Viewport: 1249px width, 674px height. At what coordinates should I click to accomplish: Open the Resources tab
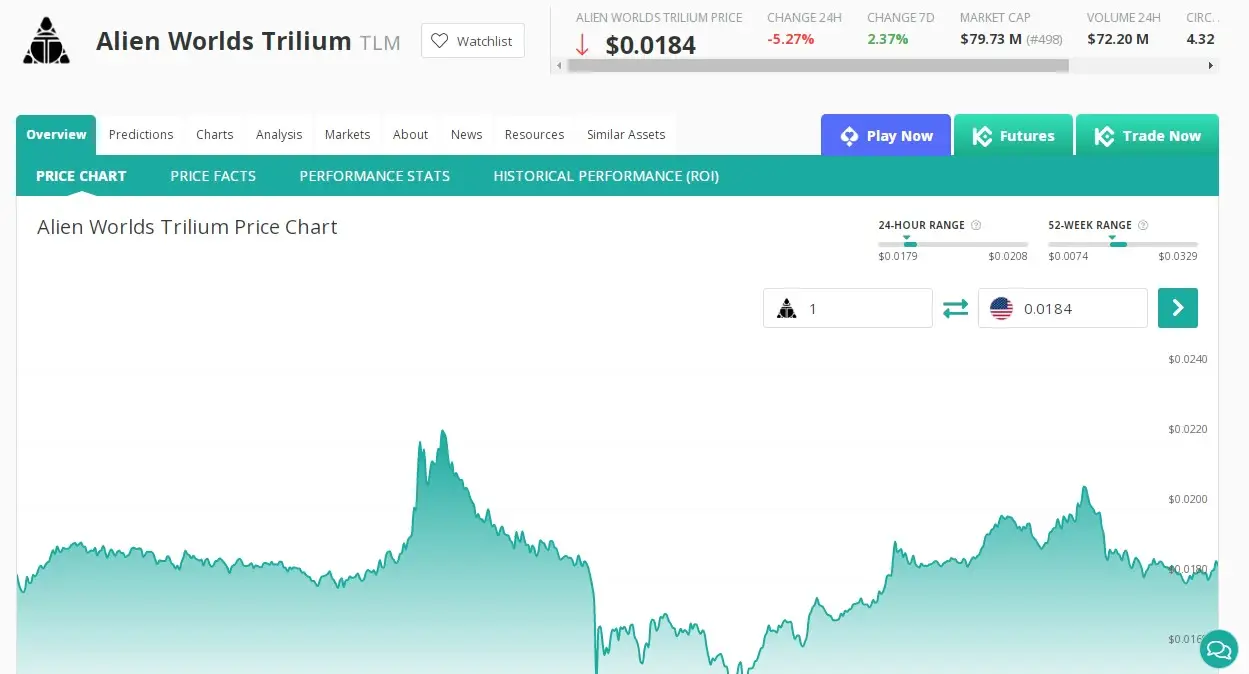[x=534, y=135]
